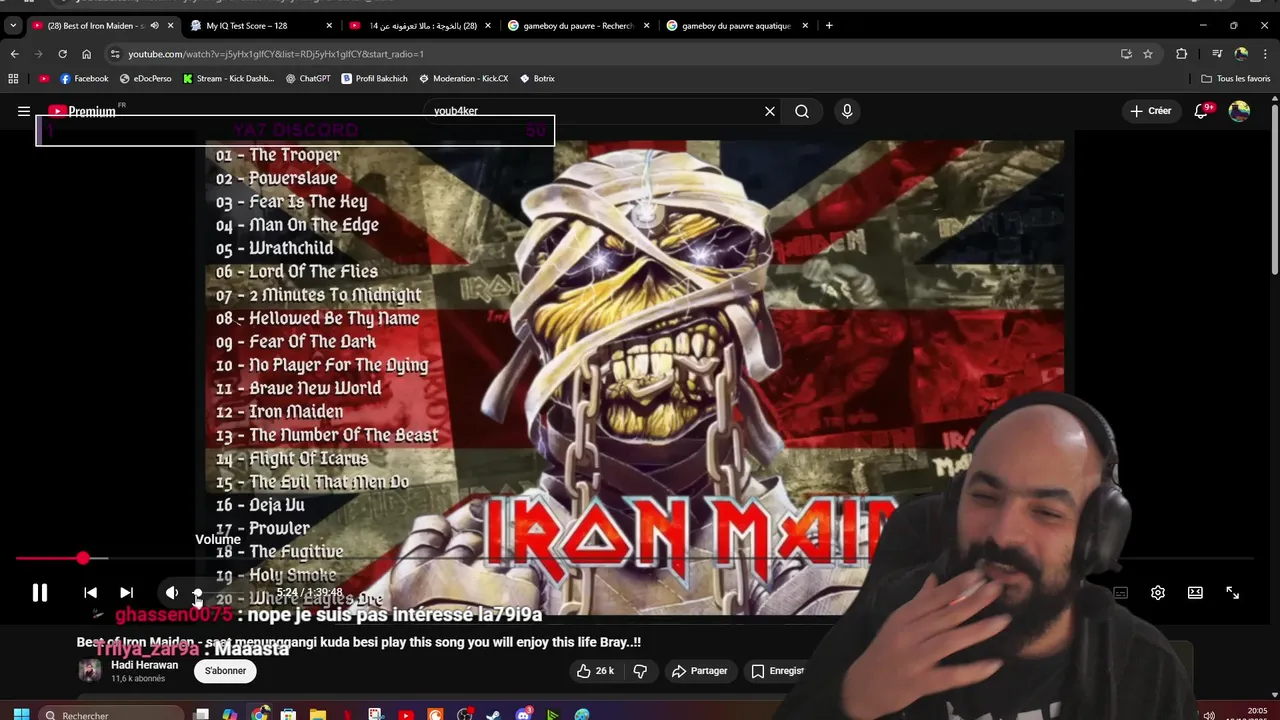Close the My IQ Test Score tab
The width and height of the screenshot is (1280, 720).
[x=329, y=25]
